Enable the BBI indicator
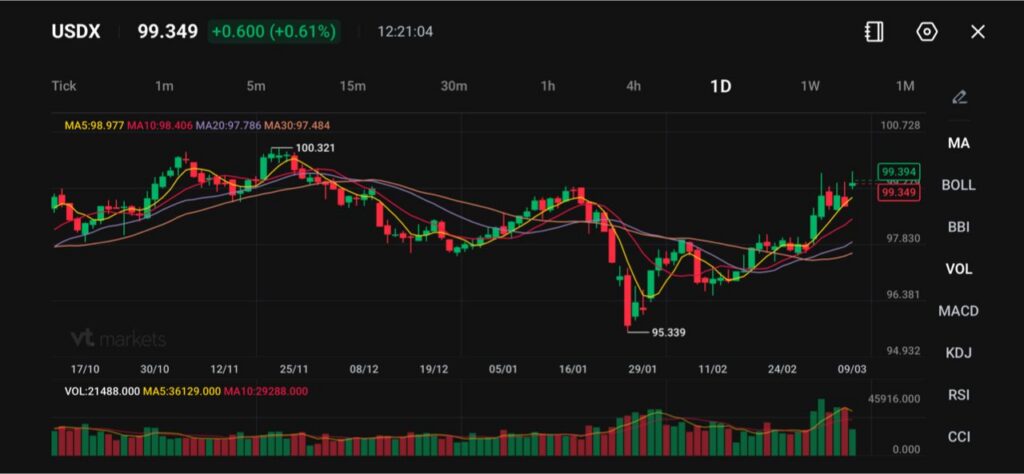This screenshot has width=1024, height=474. coord(958,227)
